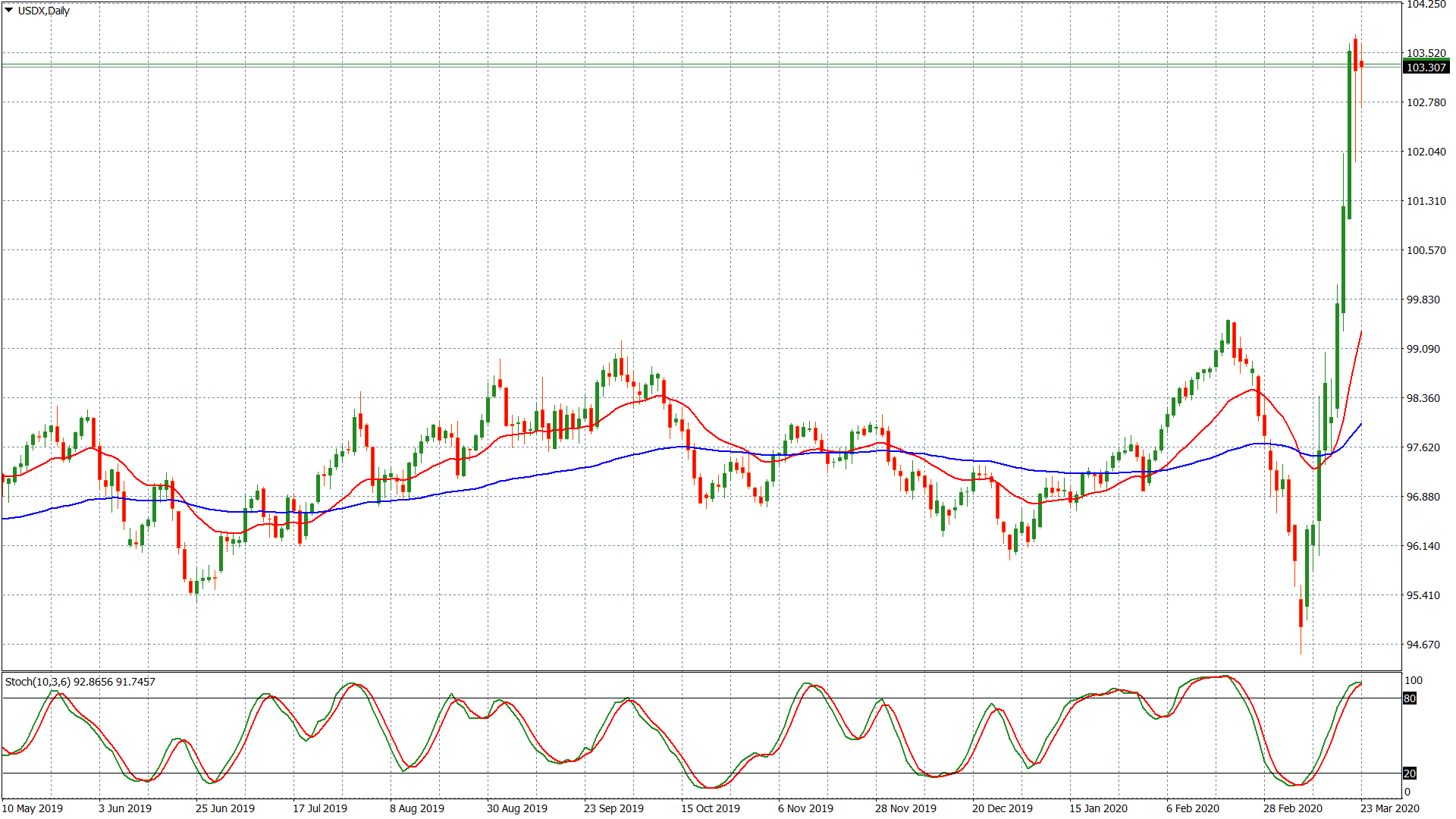The height and width of the screenshot is (819, 1456).
Task: Select price axis label 100.570
Action: coord(1426,250)
